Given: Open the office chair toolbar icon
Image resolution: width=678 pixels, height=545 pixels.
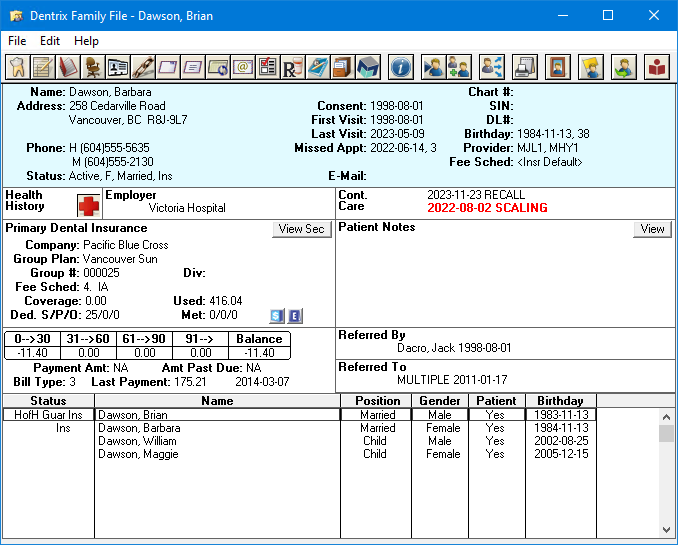Looking at the screenshot, I should pyautogui.click(x=93, y=68).
